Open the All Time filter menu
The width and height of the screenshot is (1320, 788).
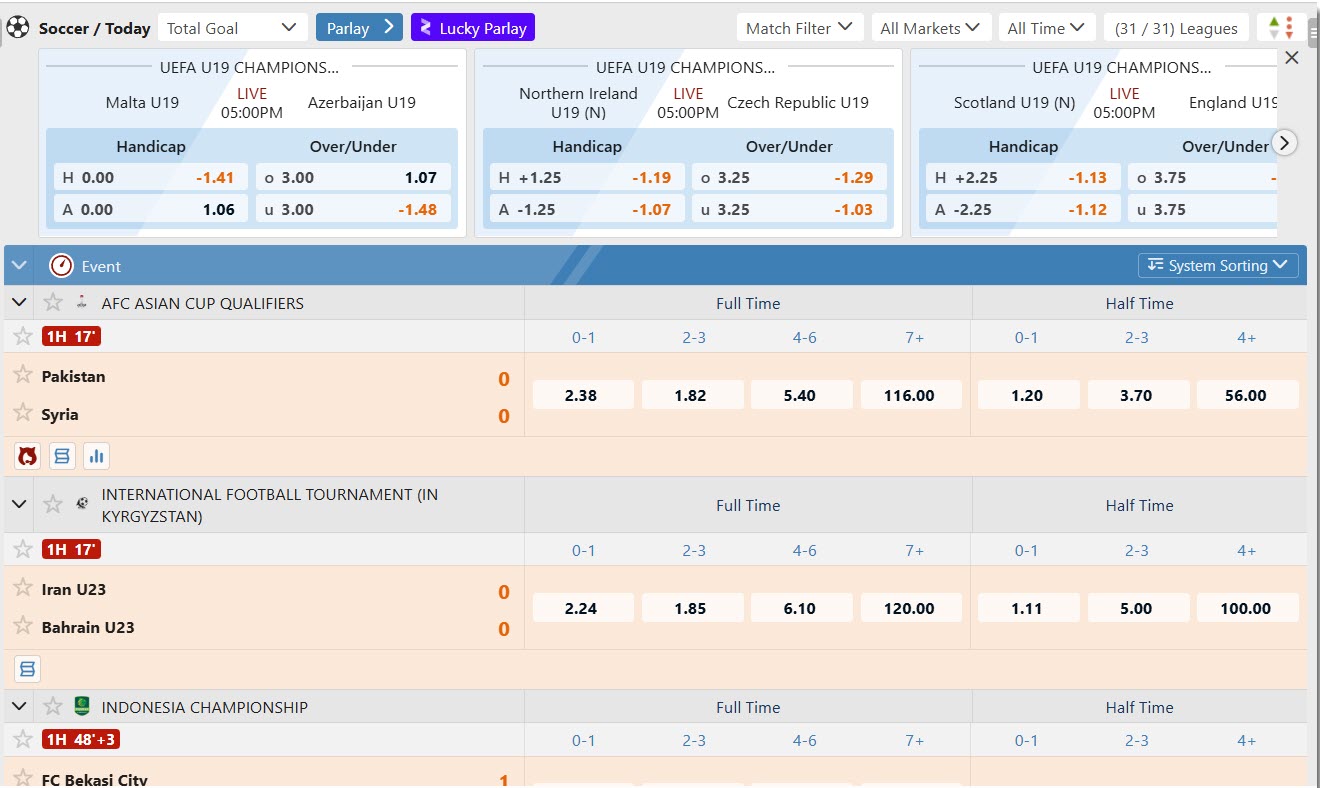coord(1046,28)
